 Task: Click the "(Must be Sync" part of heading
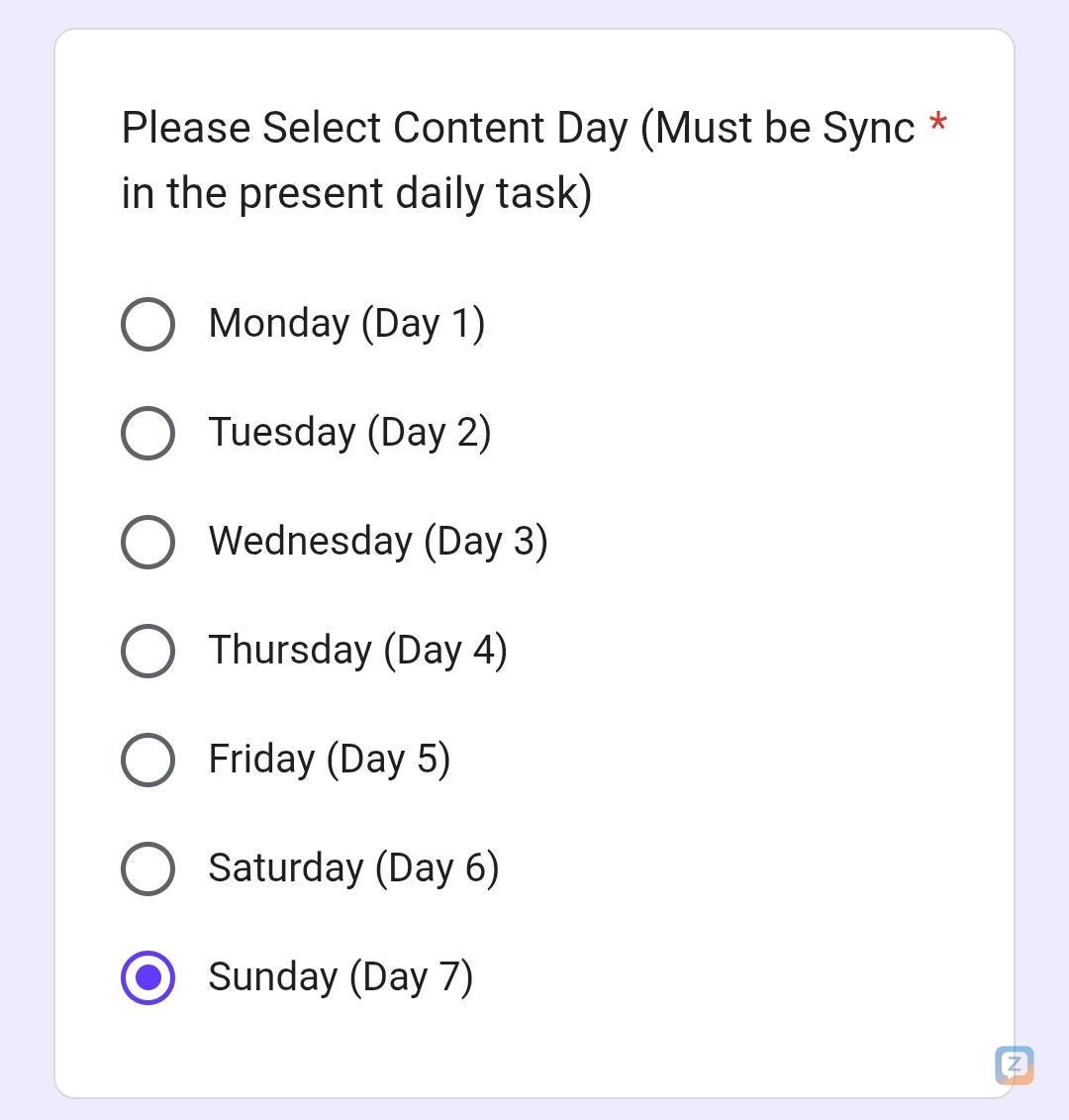point(778,129)
